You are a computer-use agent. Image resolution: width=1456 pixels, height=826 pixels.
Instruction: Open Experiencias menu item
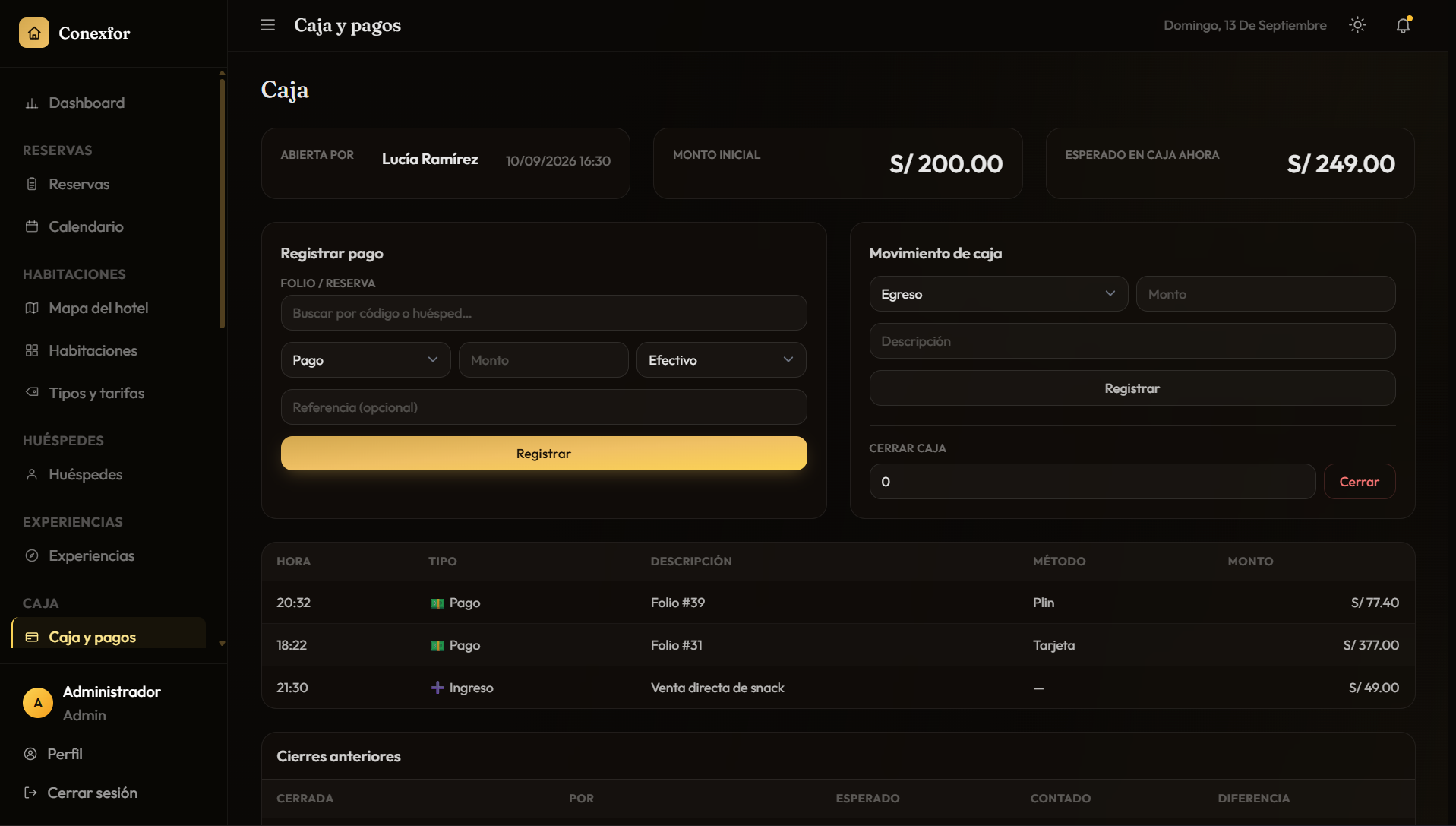[x=109, y=555]
